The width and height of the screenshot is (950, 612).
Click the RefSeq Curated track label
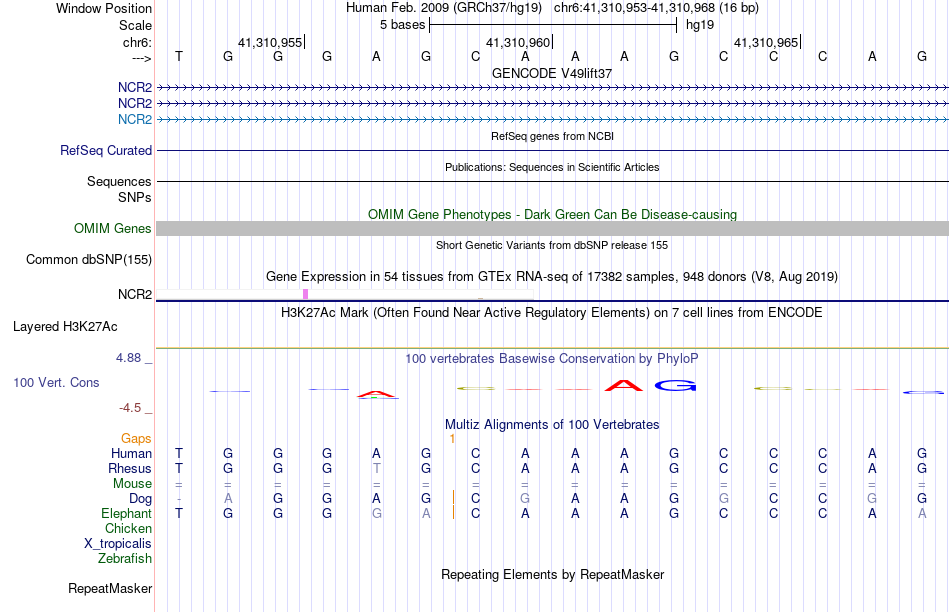[x=105, y=150]
